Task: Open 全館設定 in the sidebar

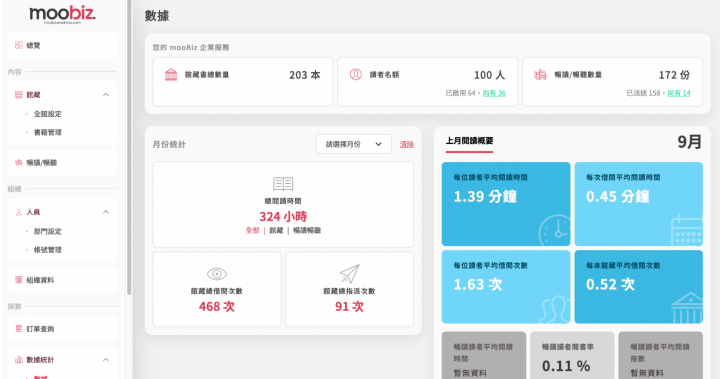Action: [x=47, y=114]
